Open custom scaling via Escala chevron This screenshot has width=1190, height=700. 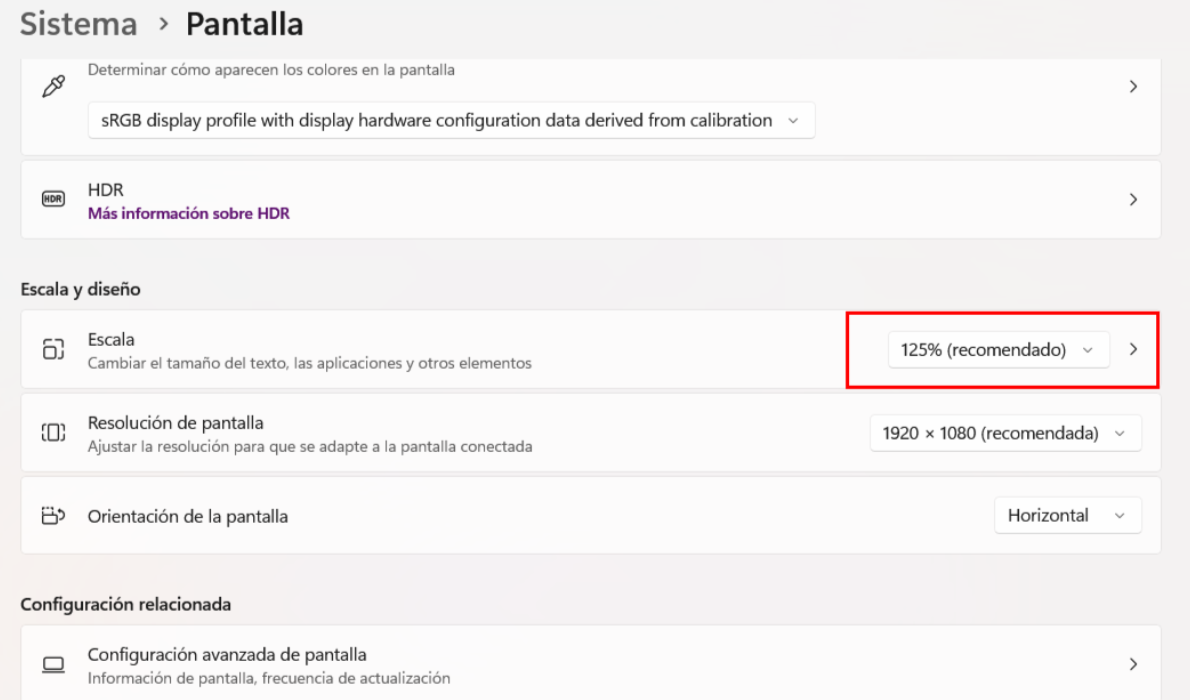click(x=1133, y=350)
